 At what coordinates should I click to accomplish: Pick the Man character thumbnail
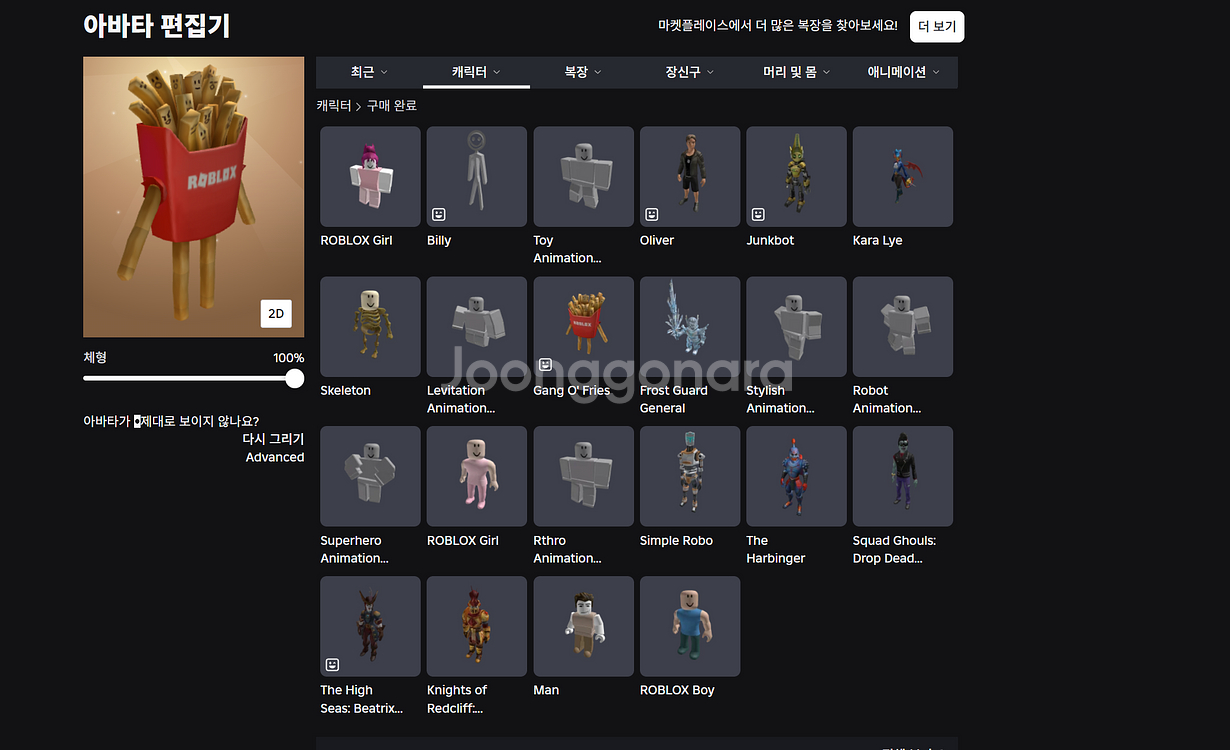(584, 626)
